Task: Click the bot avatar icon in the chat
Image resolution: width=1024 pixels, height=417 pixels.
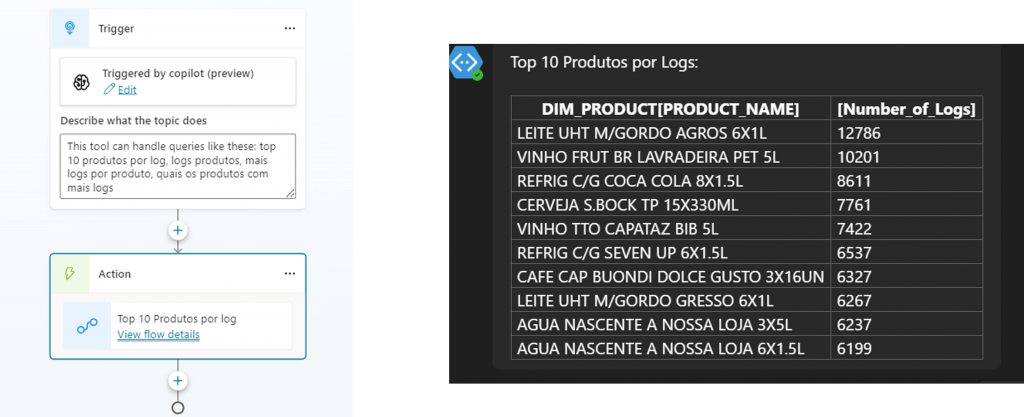Action: [466, 63]
